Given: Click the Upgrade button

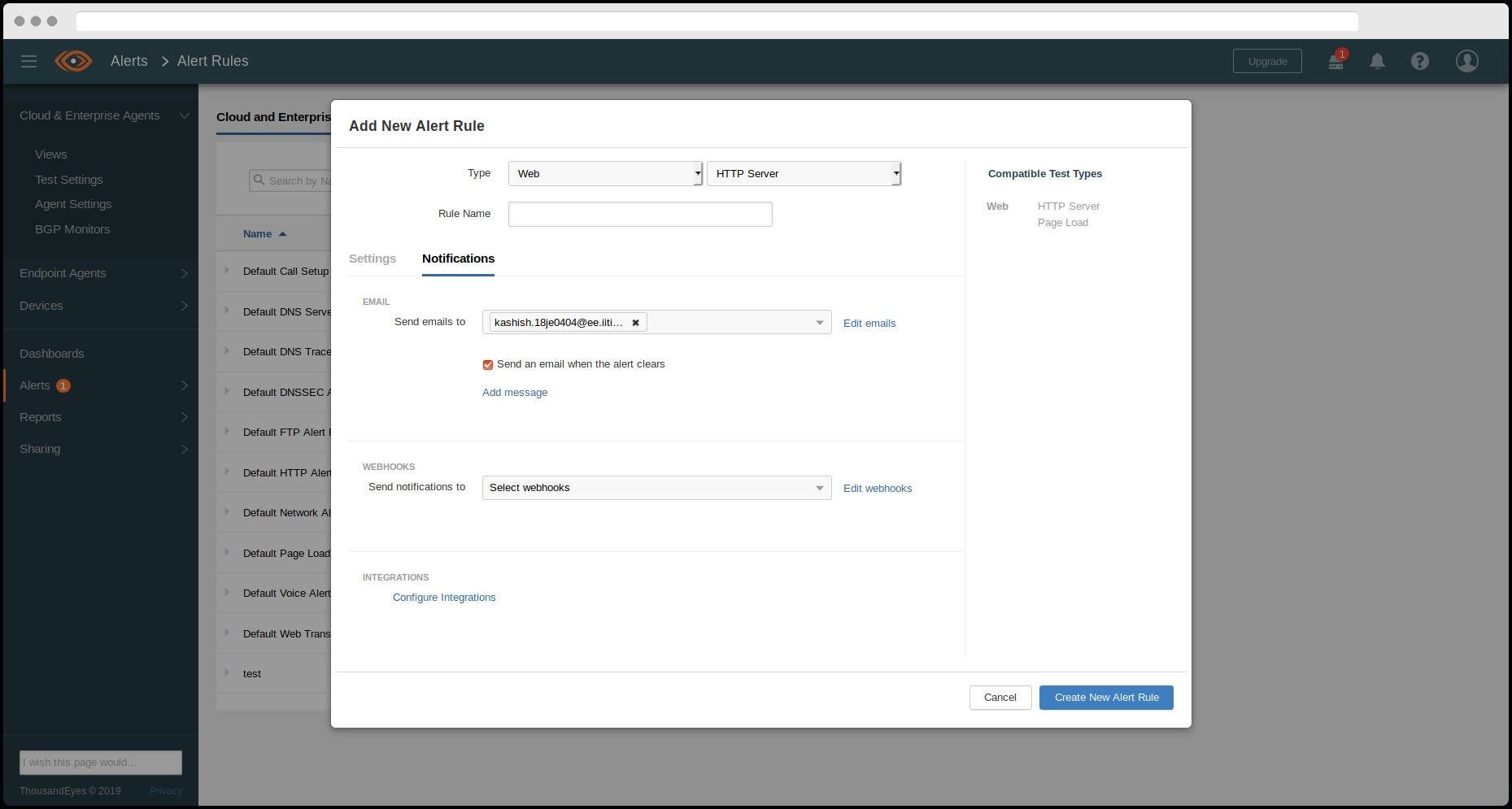Looking at the screenshot, I should point(1267,61).
